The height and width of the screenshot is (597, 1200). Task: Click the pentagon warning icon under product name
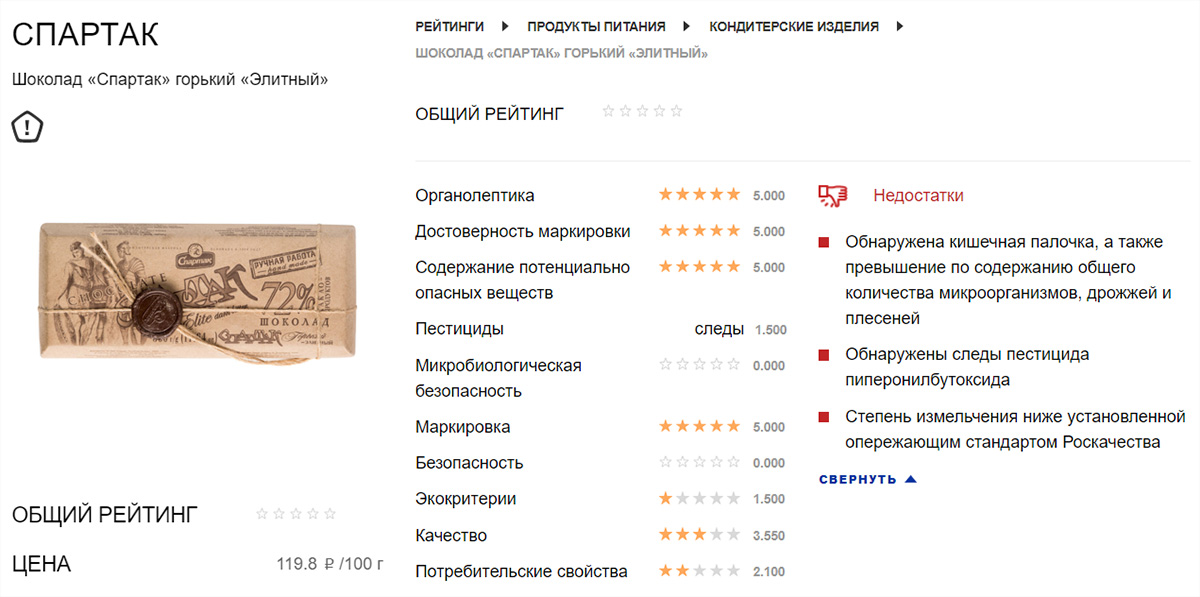pyautogui.click(x=27, y=126)
